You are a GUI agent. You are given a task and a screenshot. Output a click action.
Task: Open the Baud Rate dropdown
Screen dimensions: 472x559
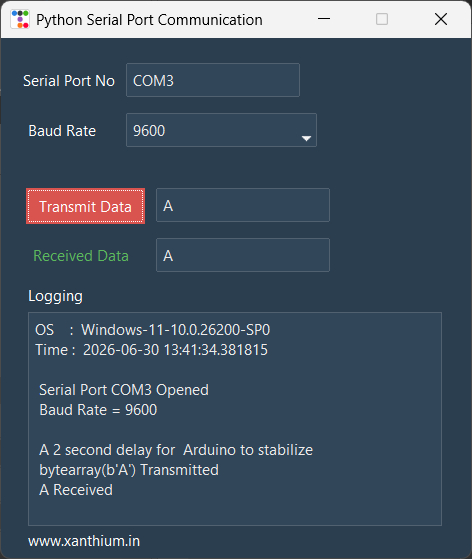(x=221, y=130)
